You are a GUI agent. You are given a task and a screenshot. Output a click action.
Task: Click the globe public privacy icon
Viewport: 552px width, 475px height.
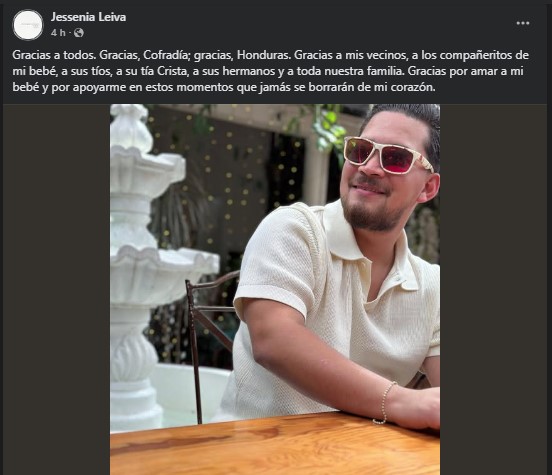pos(79,33)
